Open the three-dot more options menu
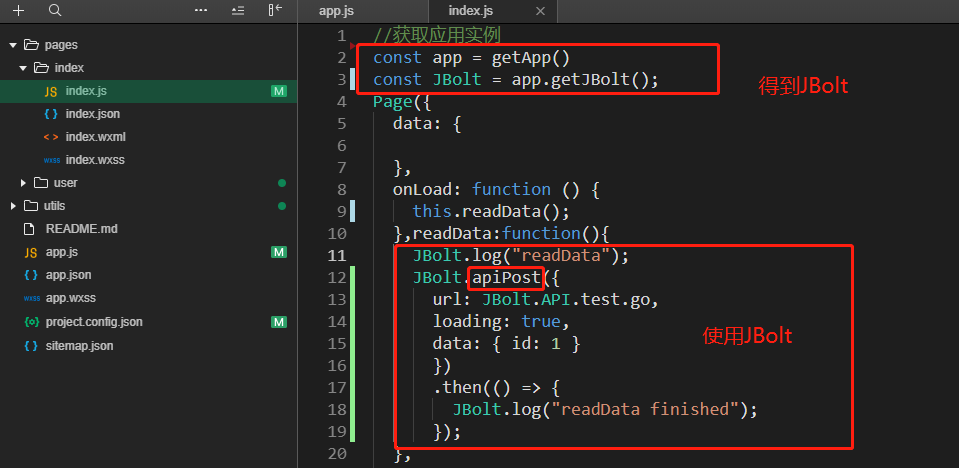Image resolution: width=959 pixels, height=468 pixels. click(x=201, y=10)
